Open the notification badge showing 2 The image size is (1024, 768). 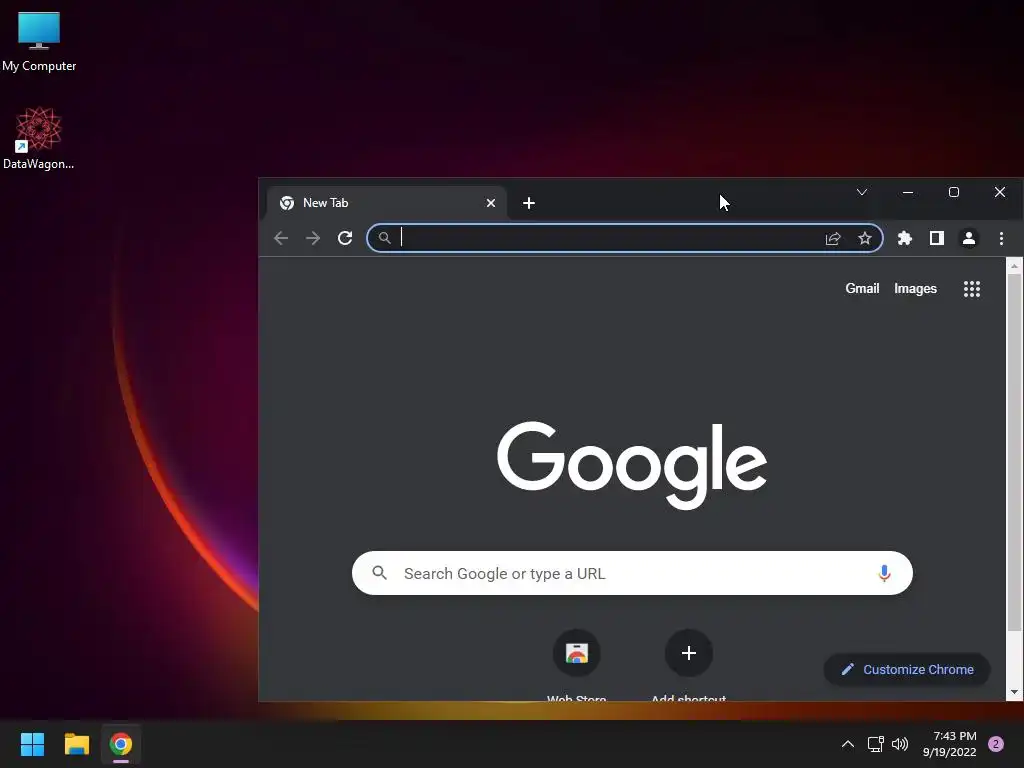pos(996,744)
